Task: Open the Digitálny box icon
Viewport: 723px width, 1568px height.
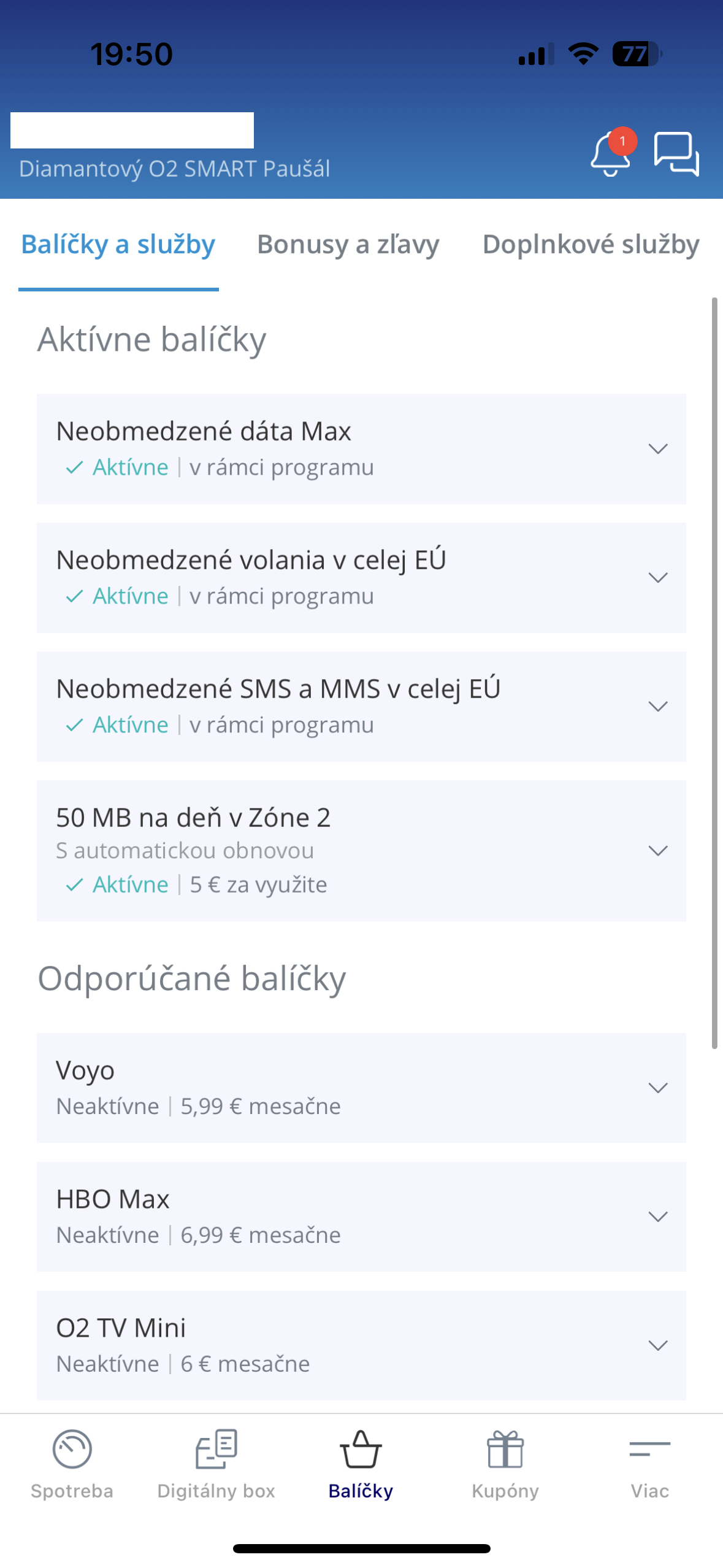Action: tap(216, 1449)
